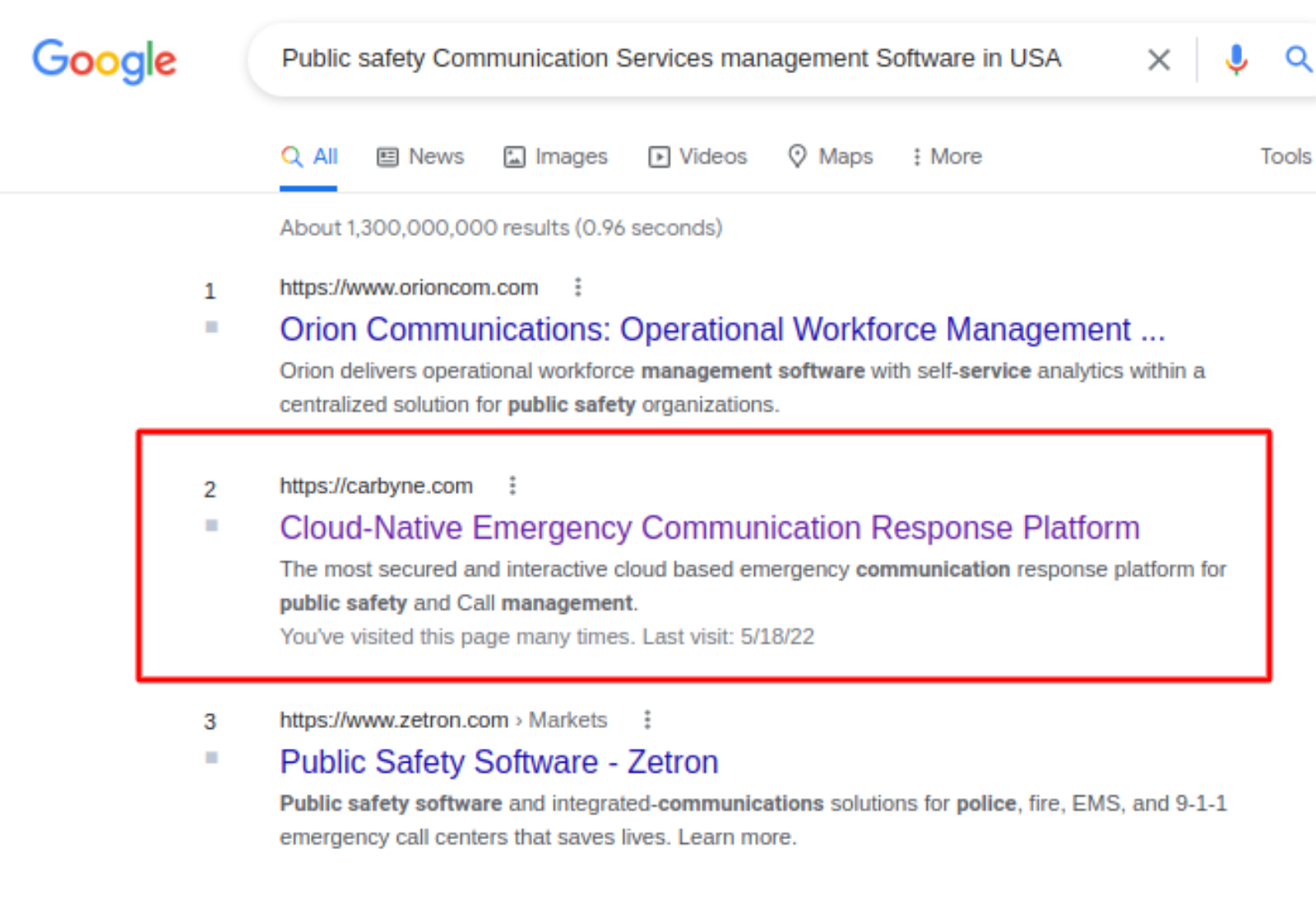Open Cloud-Native Emergency Communication Response Platform link

(709, 527)
